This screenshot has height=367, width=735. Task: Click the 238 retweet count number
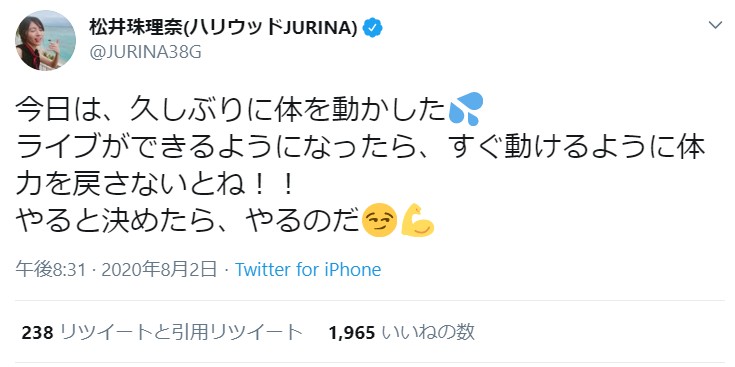[x=38, y=333]
